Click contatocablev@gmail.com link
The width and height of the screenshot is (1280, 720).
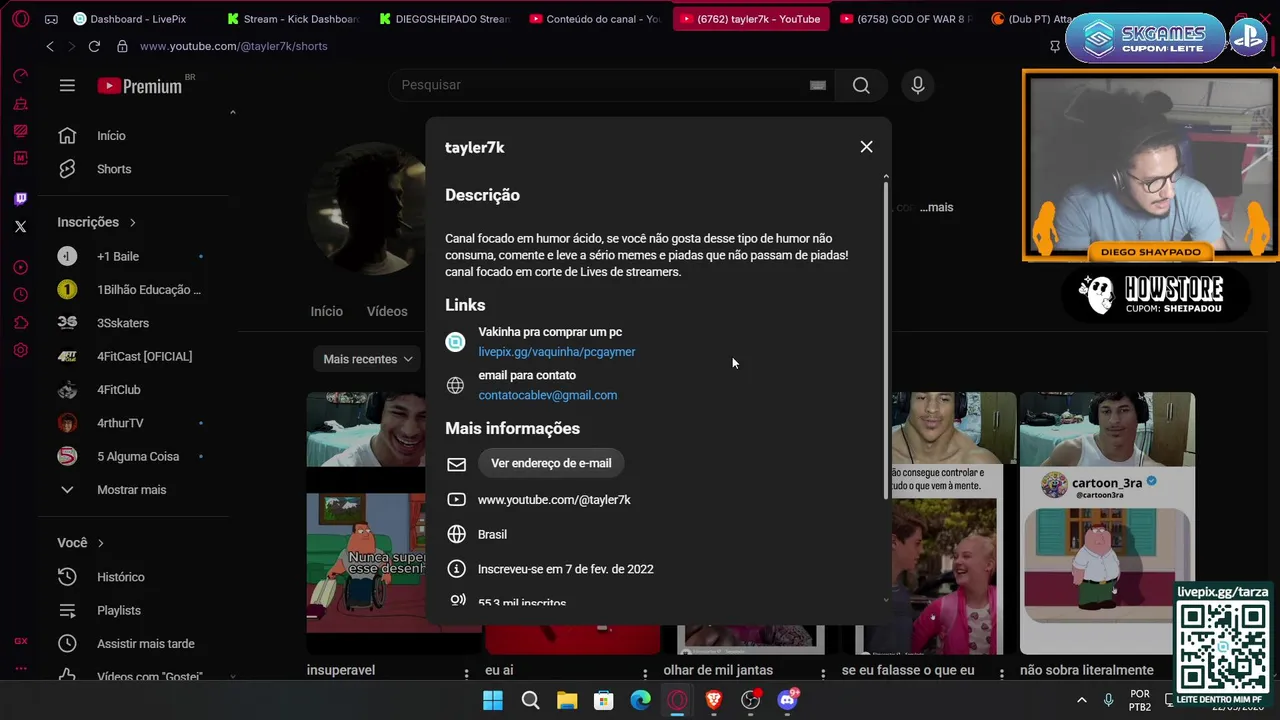548,395
